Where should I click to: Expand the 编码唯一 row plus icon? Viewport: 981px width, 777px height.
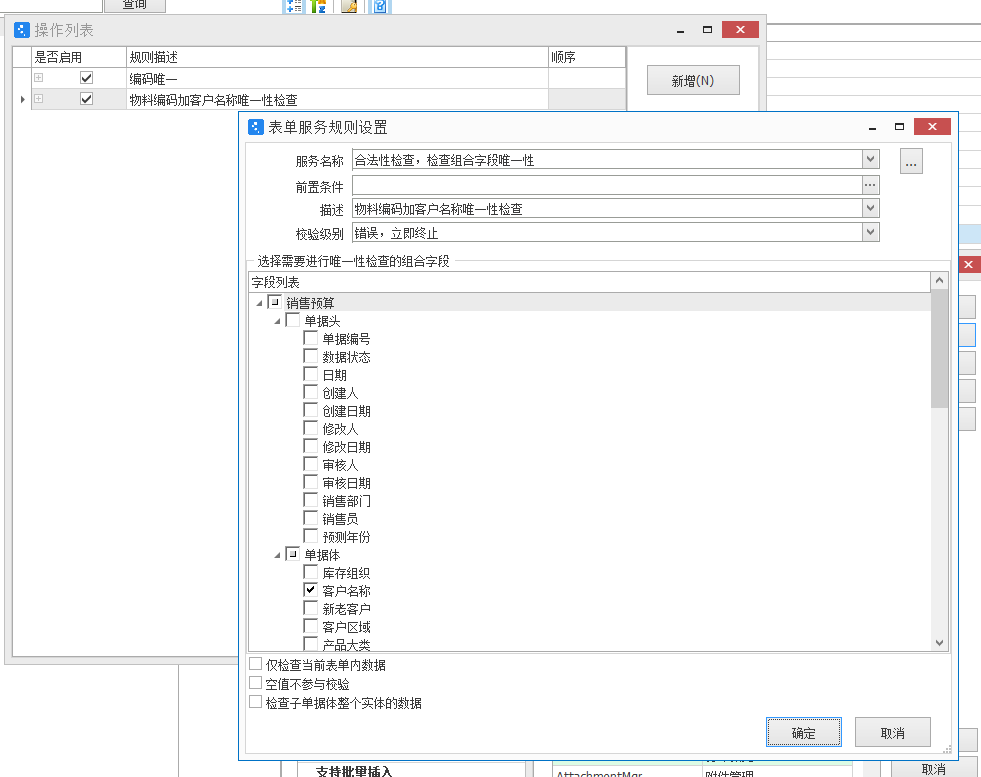coord(39,78)
